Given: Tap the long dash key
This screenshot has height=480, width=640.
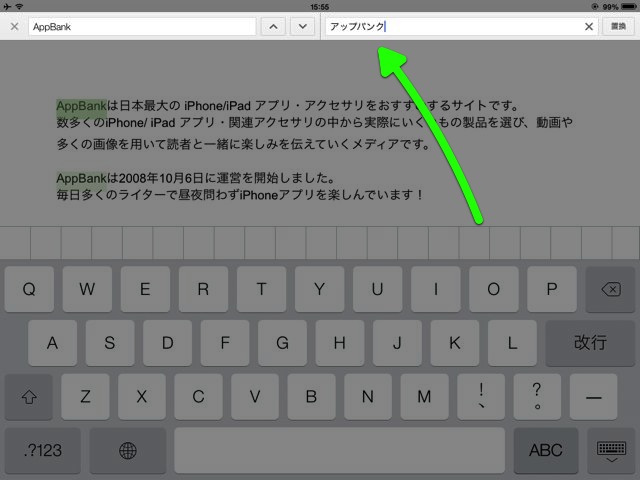Looking at the screenshot, I should tap(593, 397).
